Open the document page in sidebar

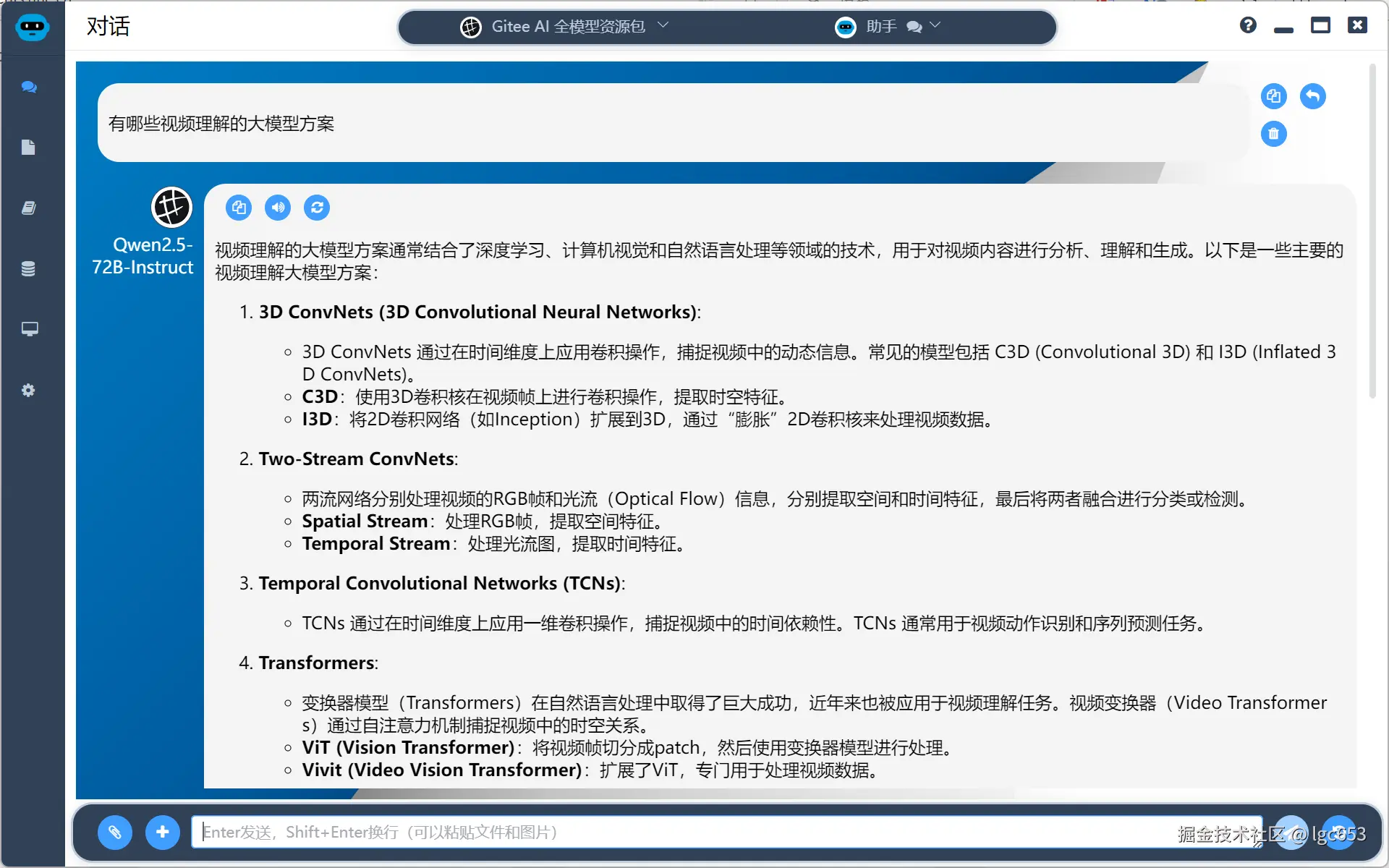click(x=29, y=148)
